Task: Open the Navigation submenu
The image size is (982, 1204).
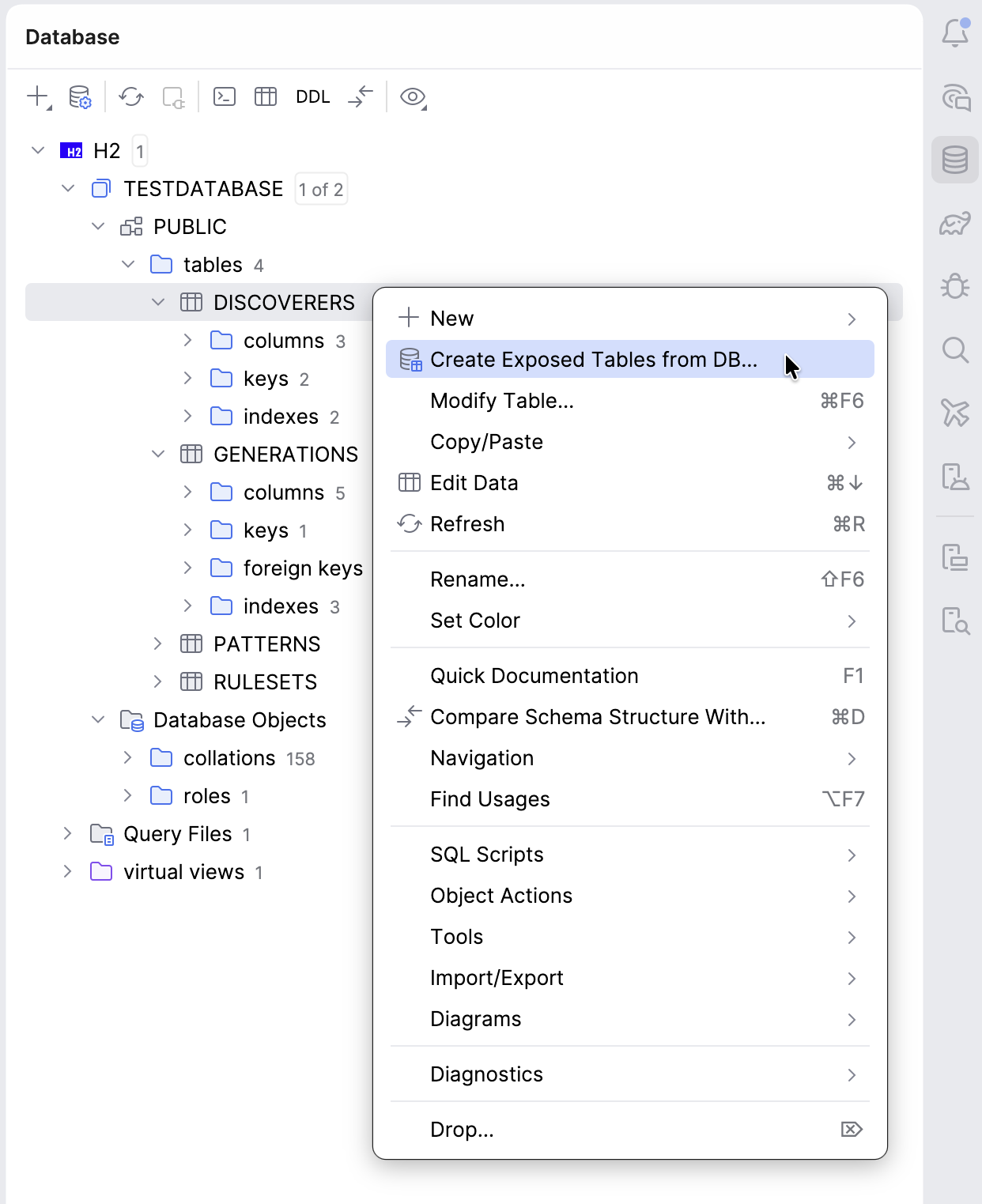Action: point(630,758)
